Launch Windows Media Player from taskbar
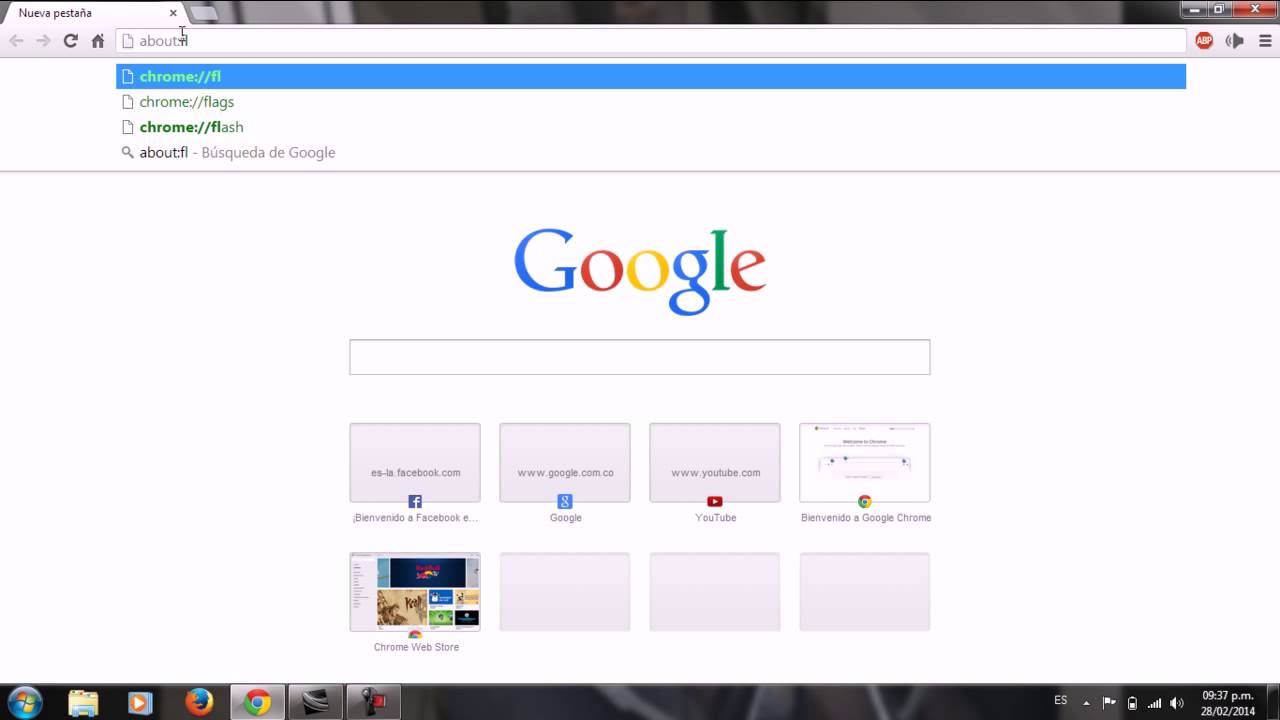 (141, 703)
